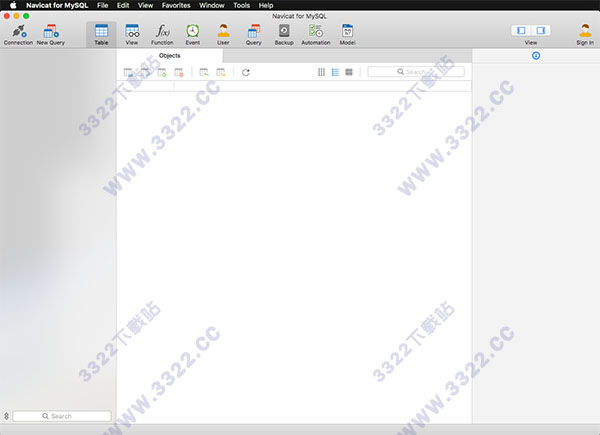Screen dimensions: 600x435
Task: Open the Favorites menu
Action: coord(176,5)
